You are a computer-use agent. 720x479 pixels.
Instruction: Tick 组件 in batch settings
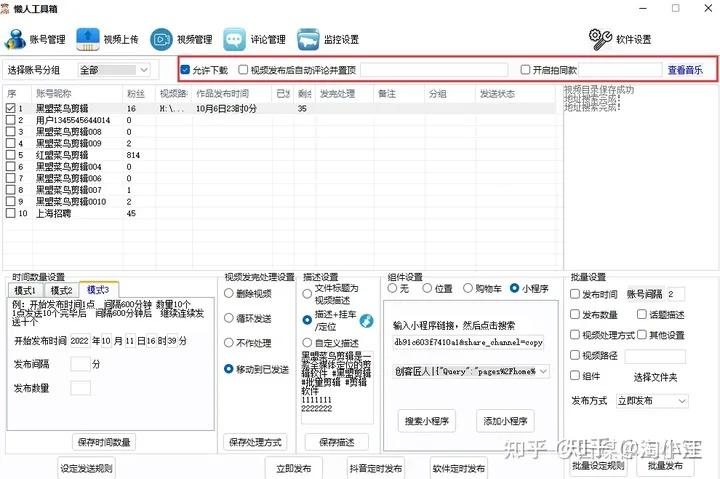point(574,376)
